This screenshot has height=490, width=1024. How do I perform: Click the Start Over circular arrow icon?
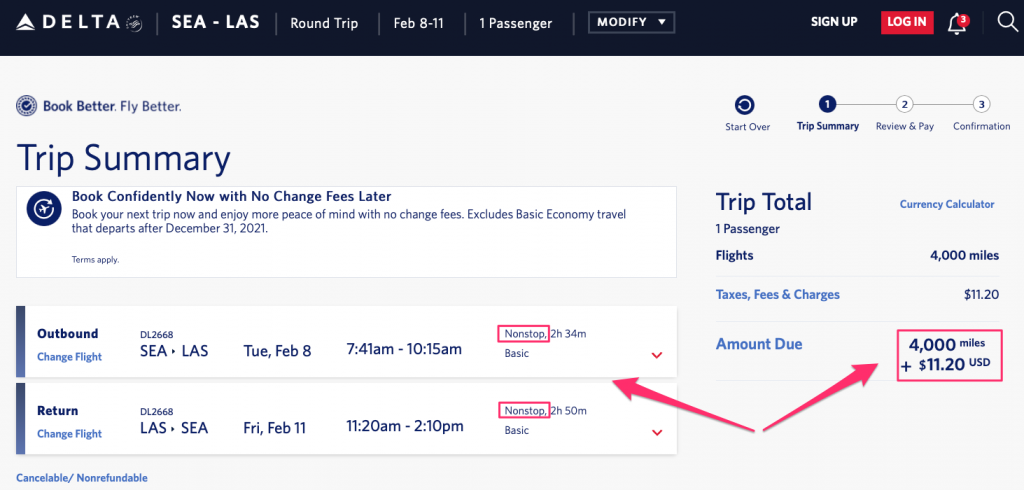click(x=745, y=105)
